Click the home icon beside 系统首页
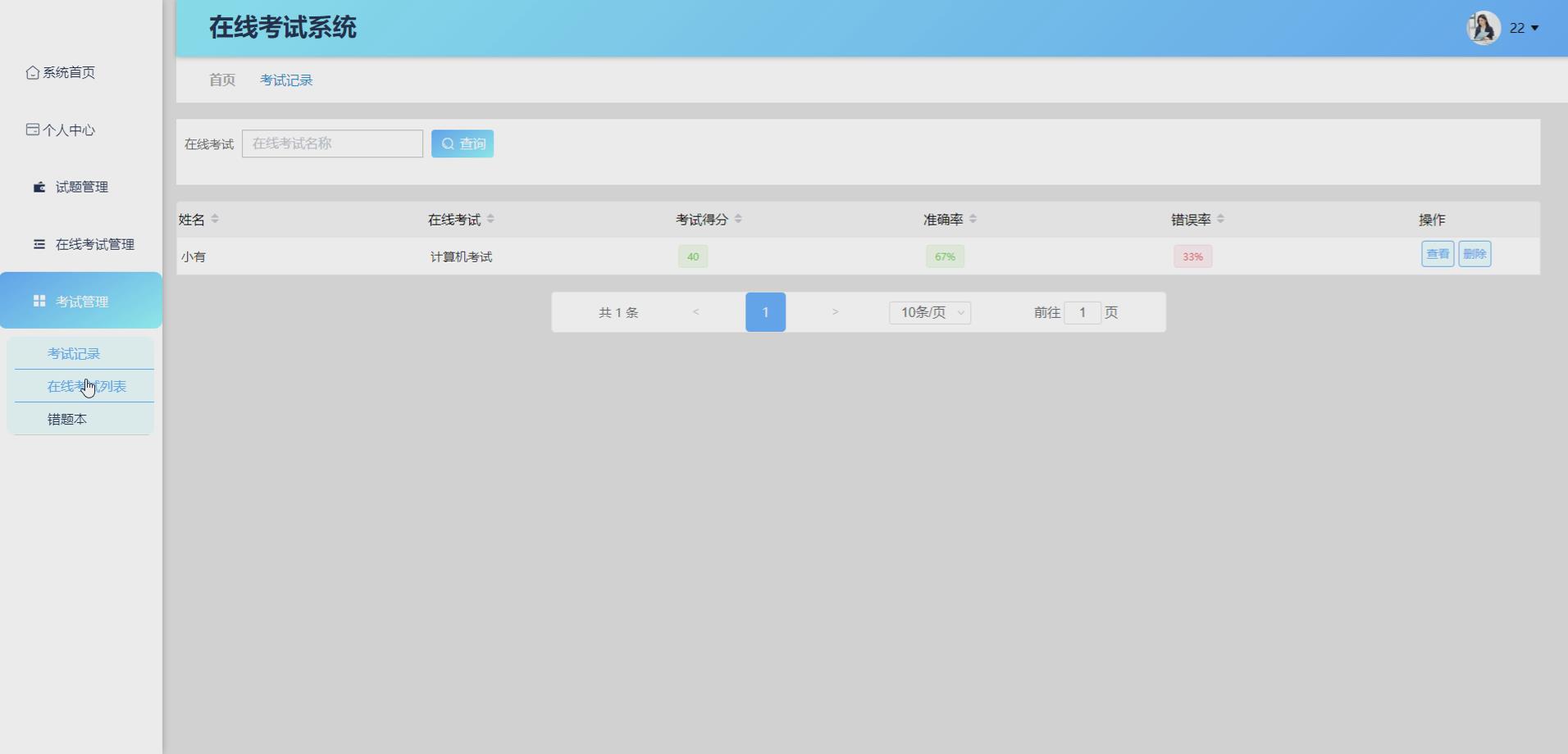Viewport: 1568px width, 754px height. [x=33, y=73]
